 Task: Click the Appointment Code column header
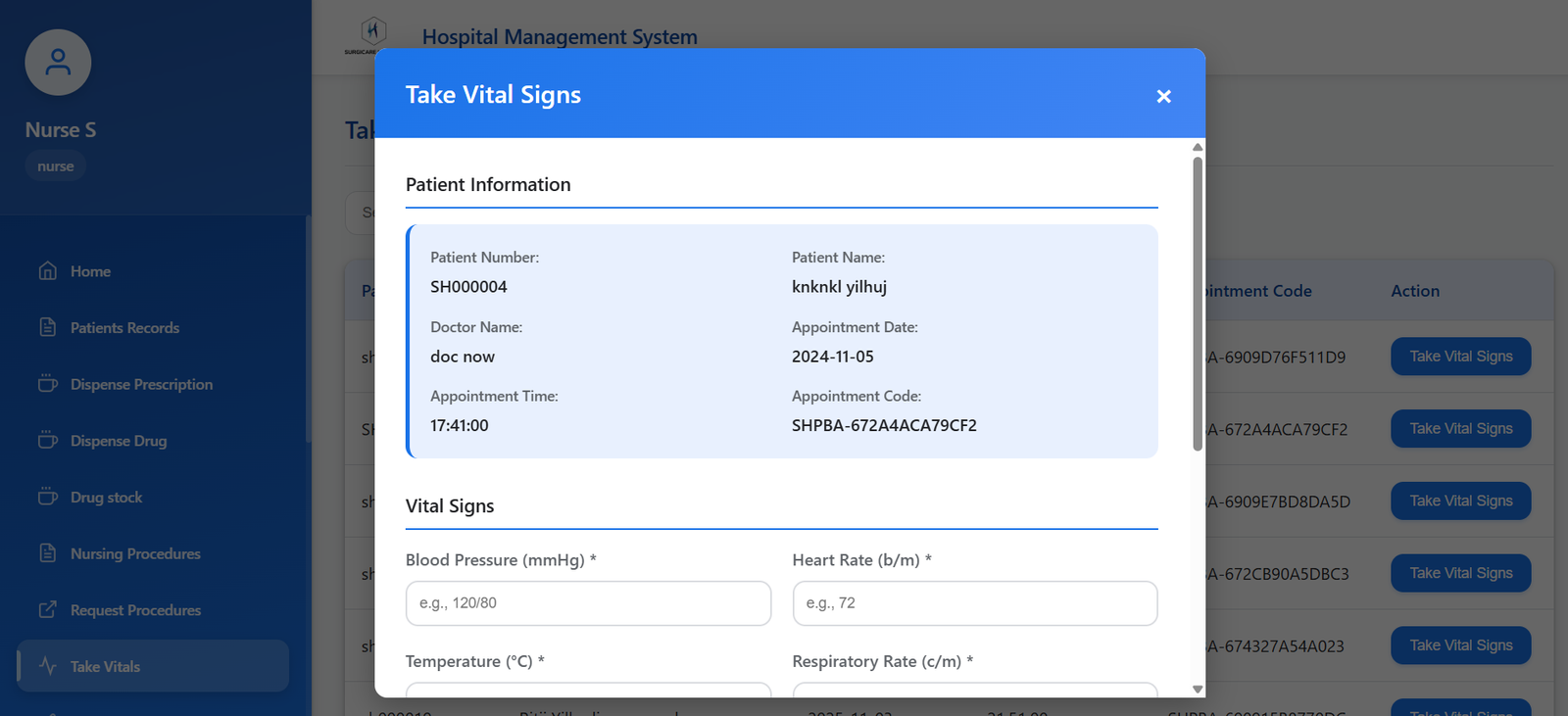[1258, 291]
